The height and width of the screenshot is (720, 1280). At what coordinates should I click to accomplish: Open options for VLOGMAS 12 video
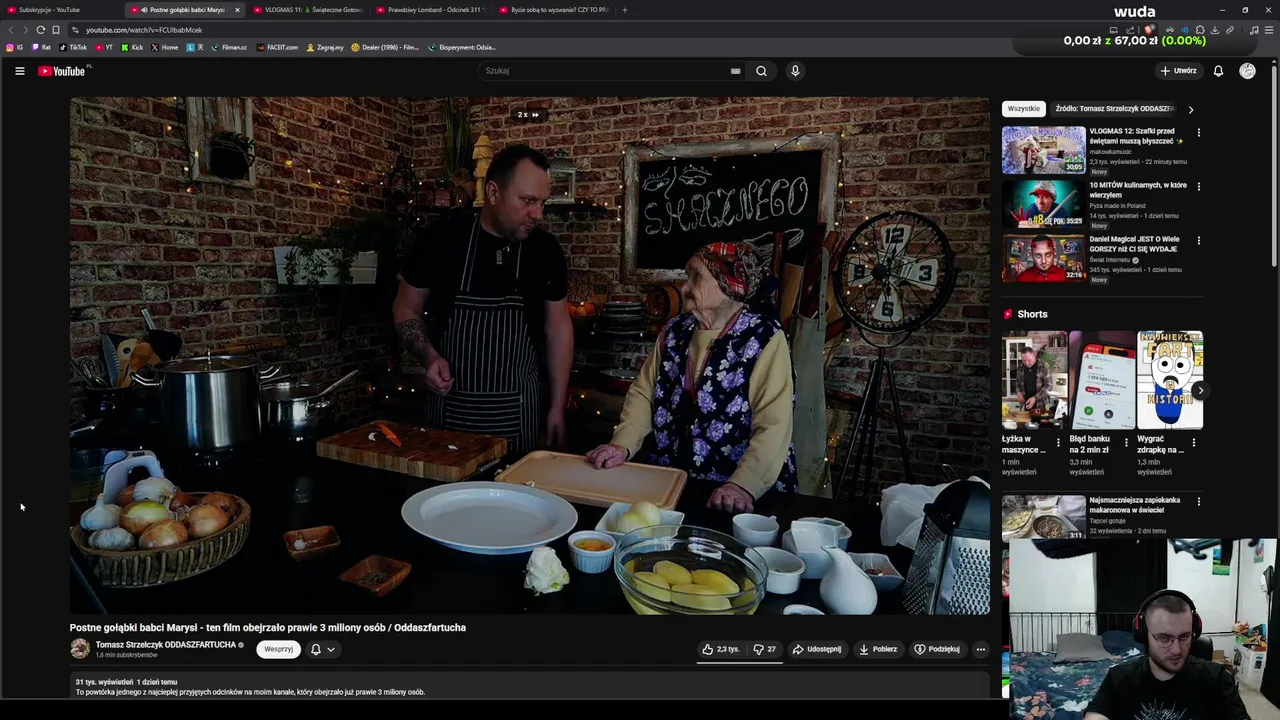coord(1198,132)
